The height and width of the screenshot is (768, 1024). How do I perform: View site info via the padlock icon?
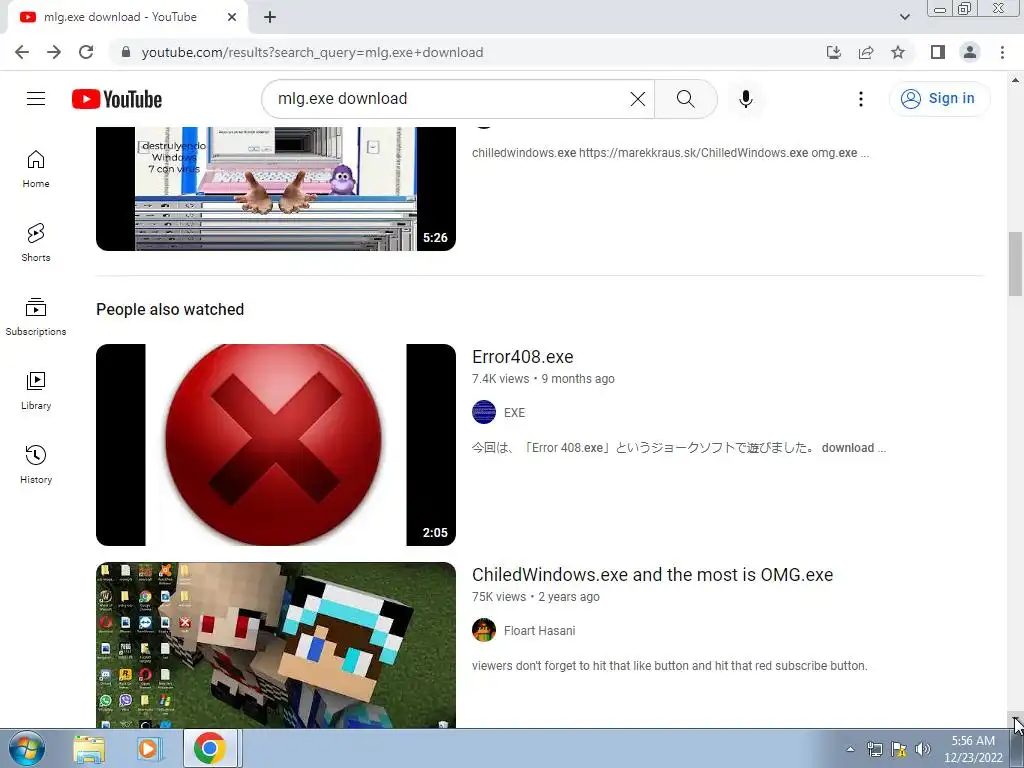pyautogui.click(x=126, y=52)
